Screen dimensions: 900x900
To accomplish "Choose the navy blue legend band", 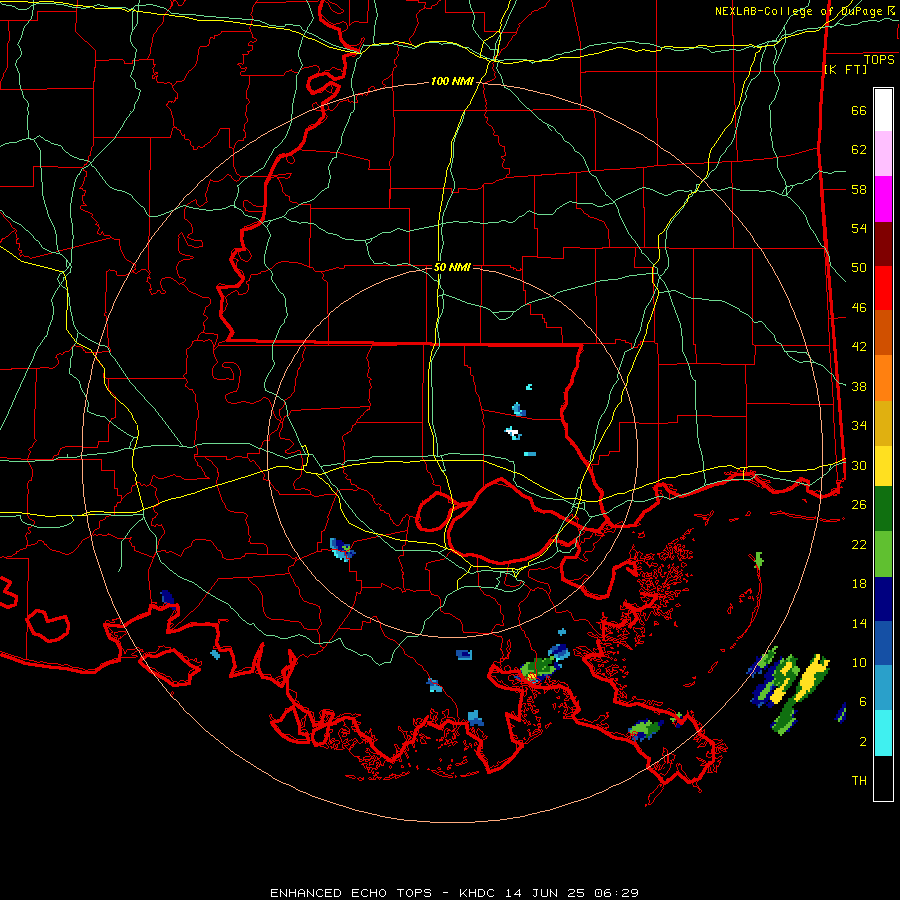I will click(883, 599).
